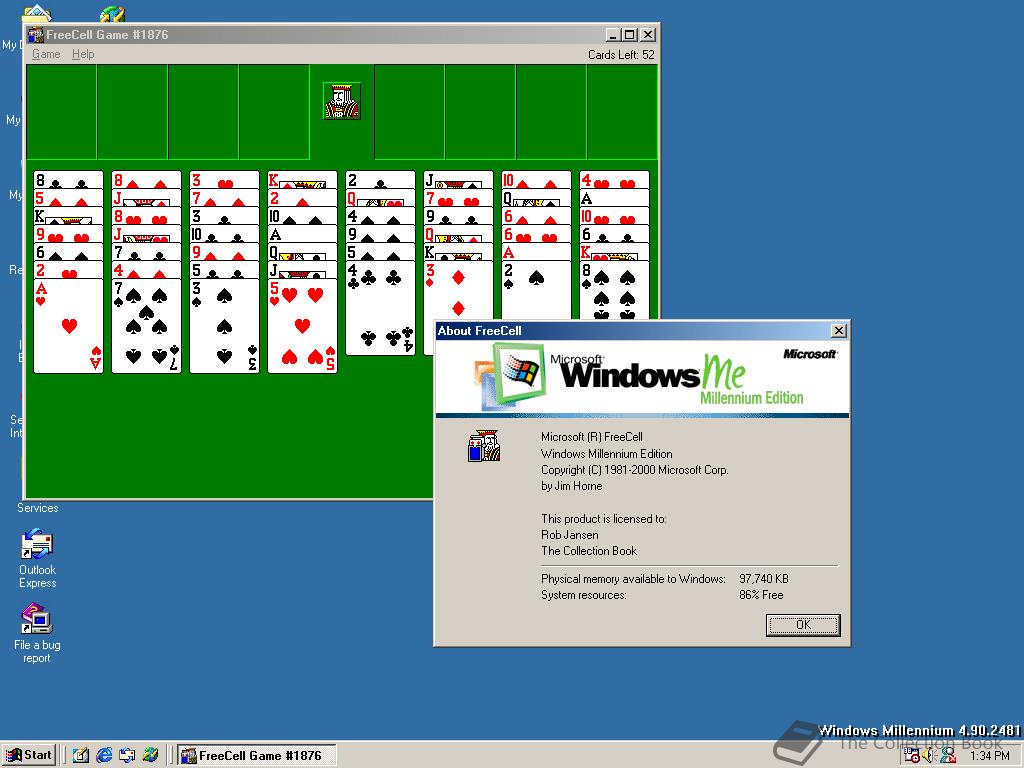Screen dimensions: 1024x768
Task: Open the Outlook Express desktop shortcut
Action: tap(37, 558)
